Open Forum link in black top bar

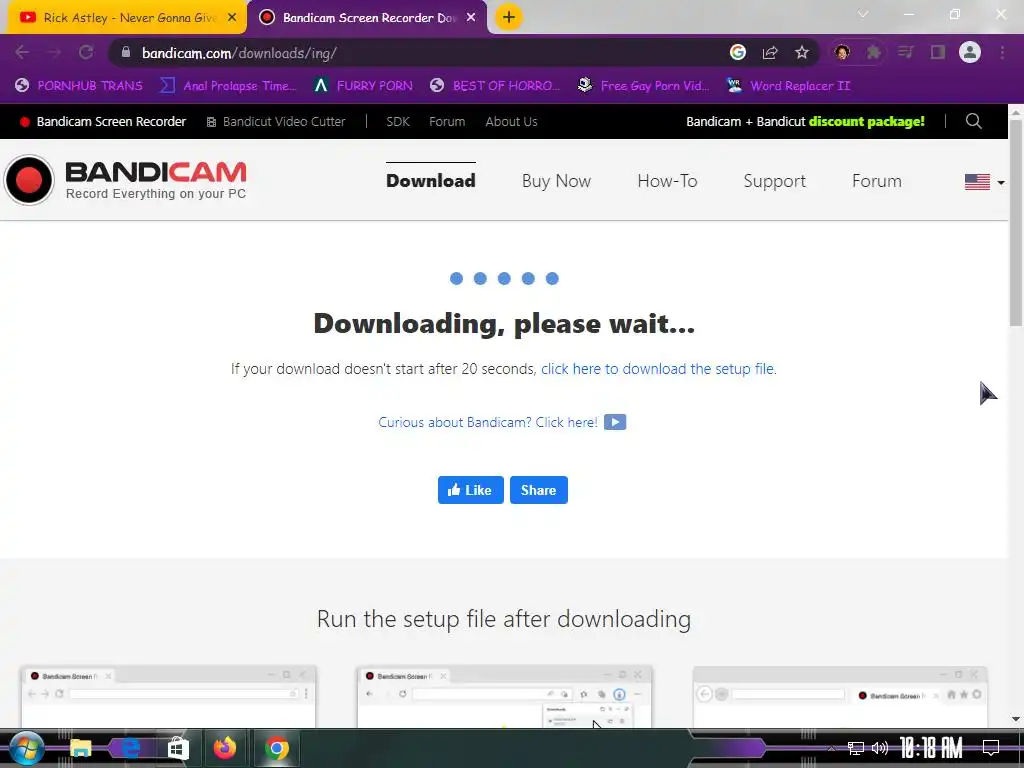tap(447, 121)
